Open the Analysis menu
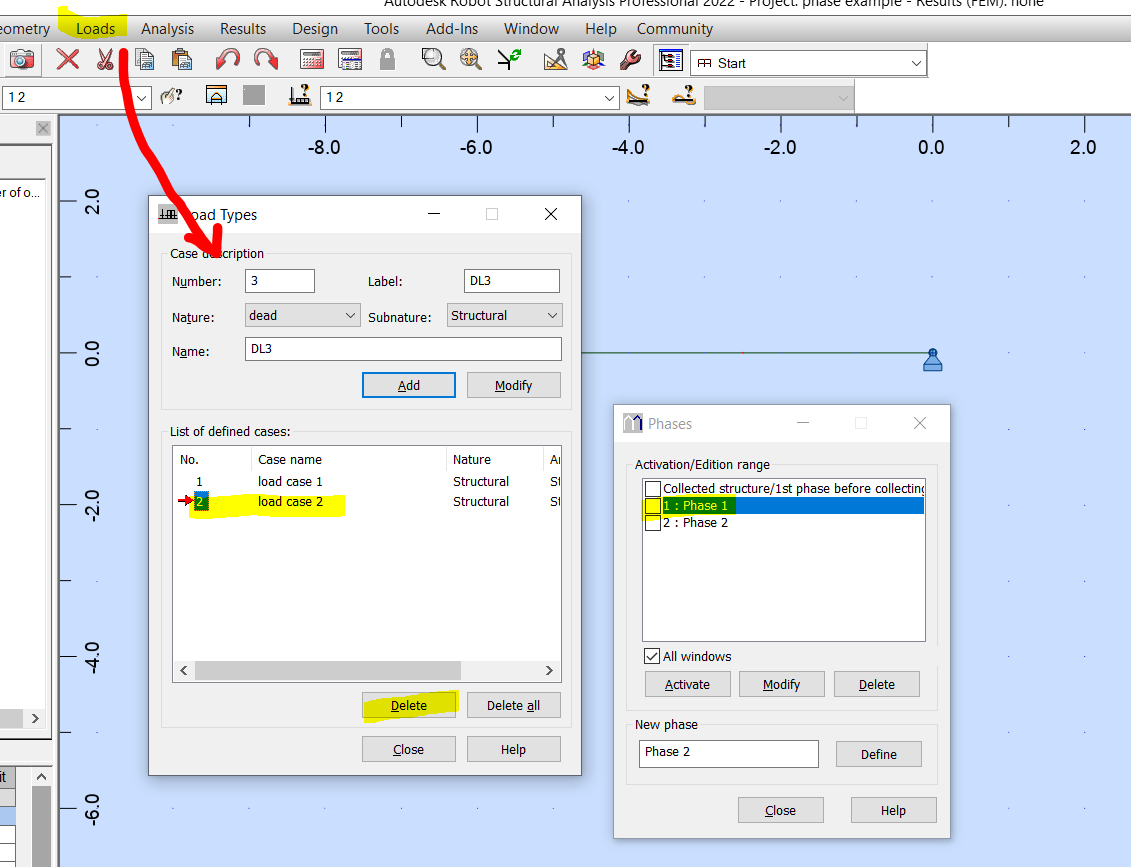 click(x=167, y=28)
